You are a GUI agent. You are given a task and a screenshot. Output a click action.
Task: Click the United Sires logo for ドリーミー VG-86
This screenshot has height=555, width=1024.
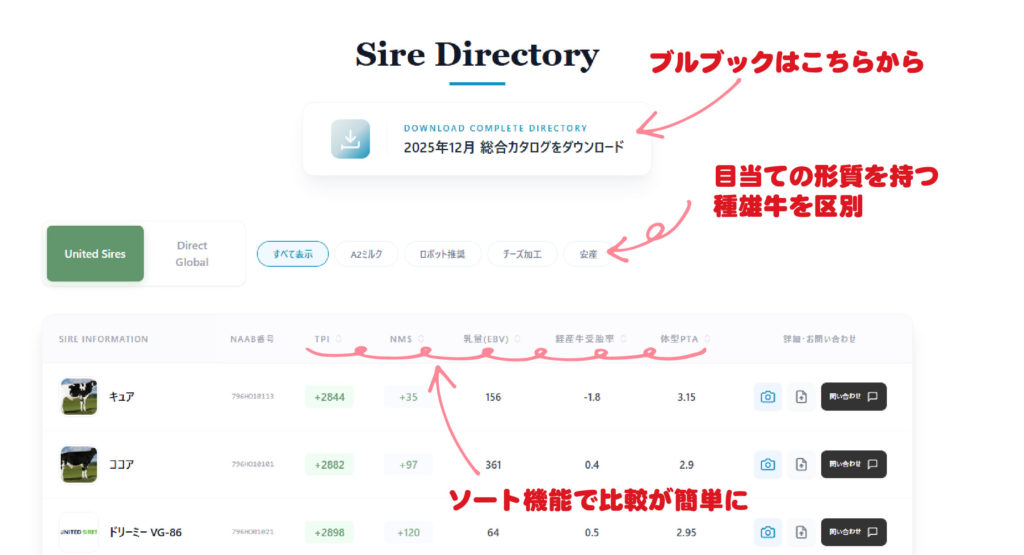click(79, 532)
